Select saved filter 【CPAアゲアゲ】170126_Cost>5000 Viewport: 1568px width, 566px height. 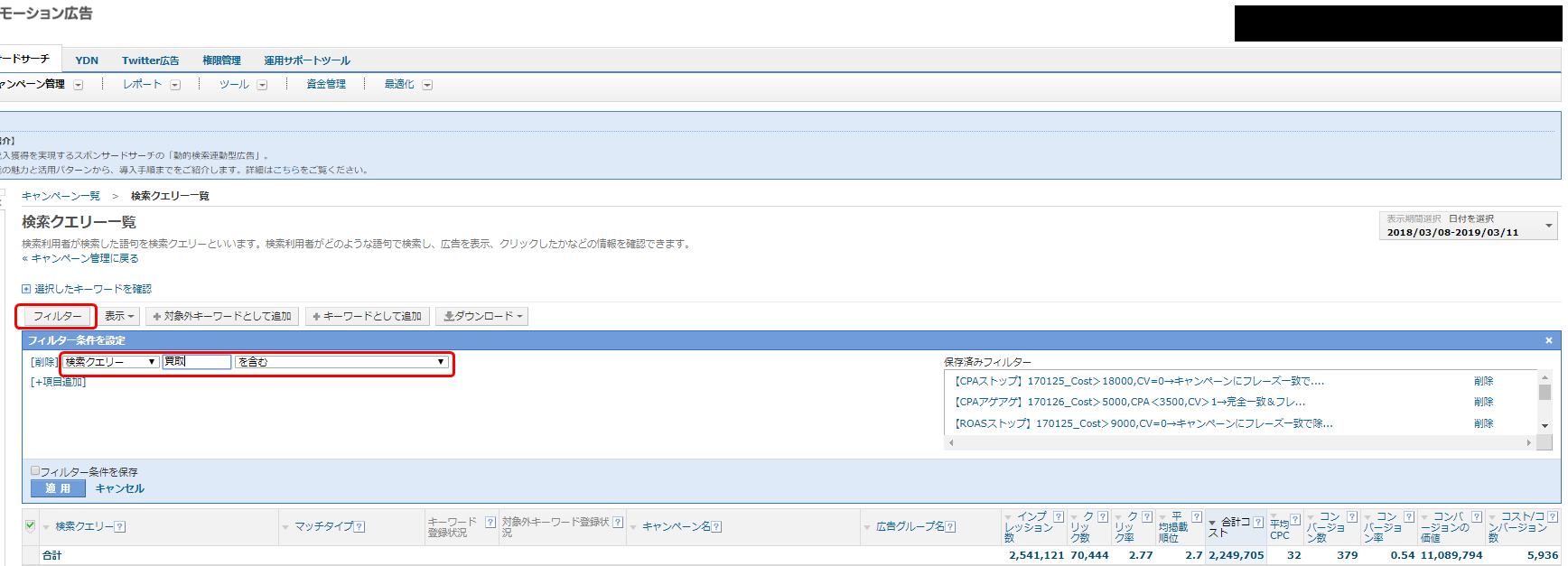1129,402
